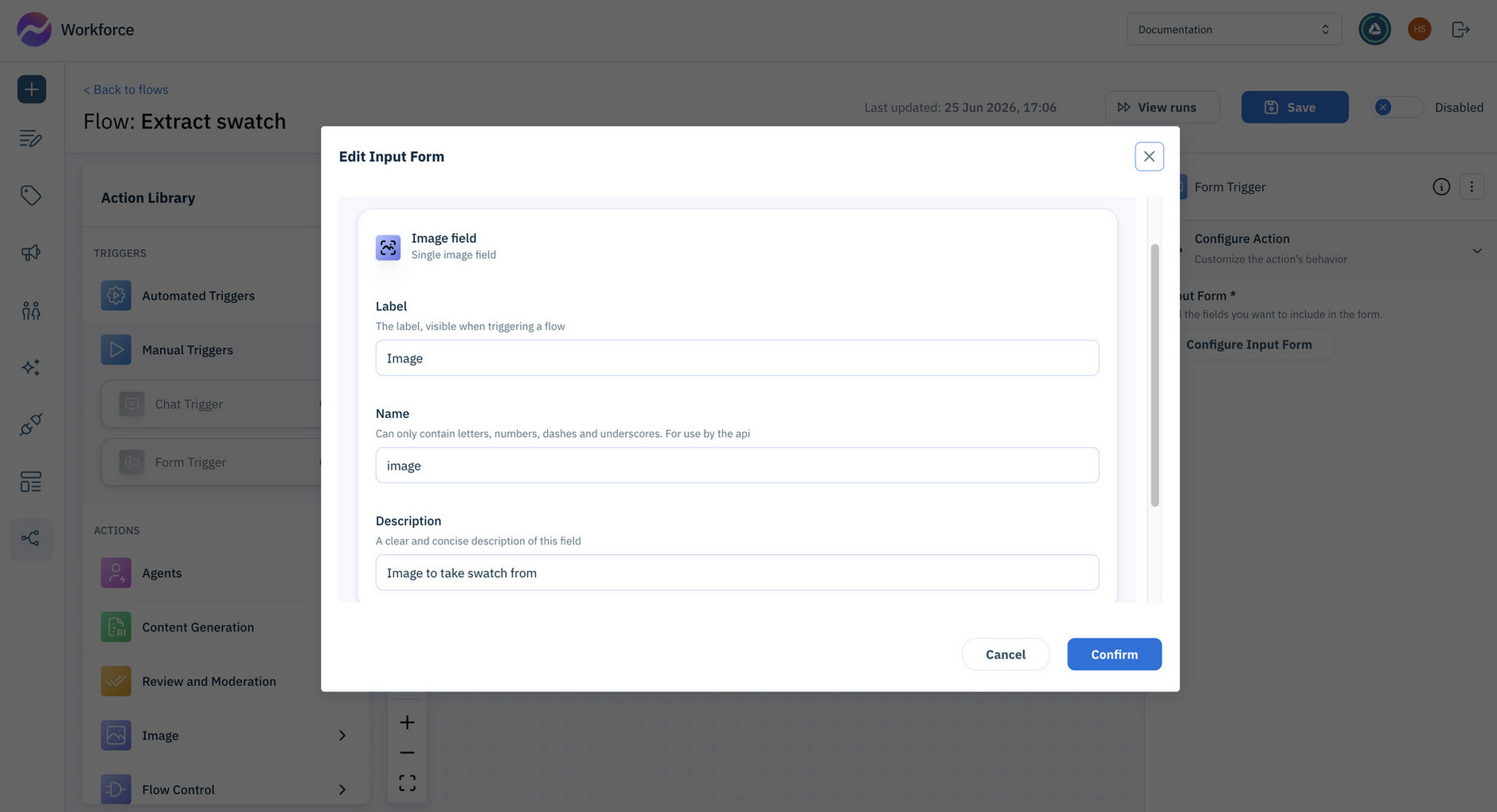Image resolution: width=1497 pixels, height=812 pixels.
Task: Click the Name input containing image
Action: tap(737, 466)
